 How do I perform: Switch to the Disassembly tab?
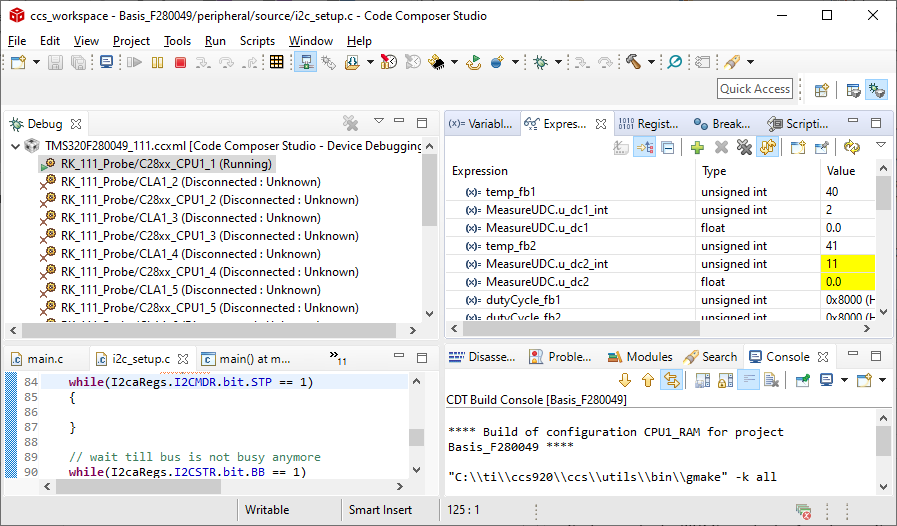click(x=482, y=357)
